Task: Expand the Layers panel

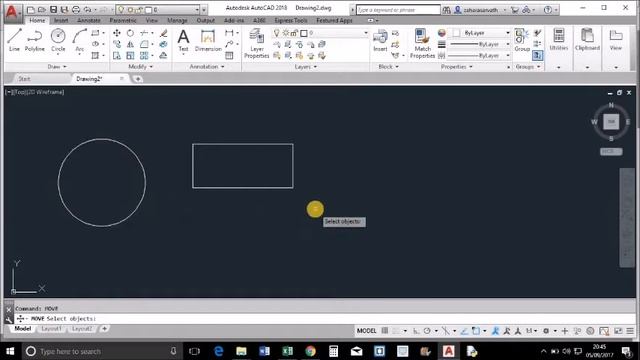Action: pyautogui.click(x=306, y=67)
